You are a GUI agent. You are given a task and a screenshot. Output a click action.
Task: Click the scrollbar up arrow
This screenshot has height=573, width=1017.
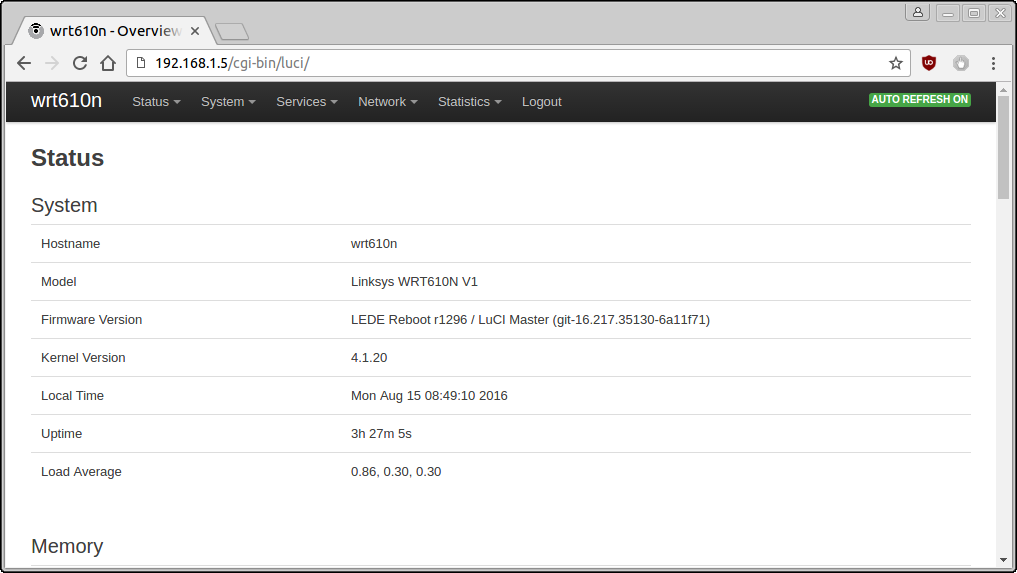(1003, 90)
